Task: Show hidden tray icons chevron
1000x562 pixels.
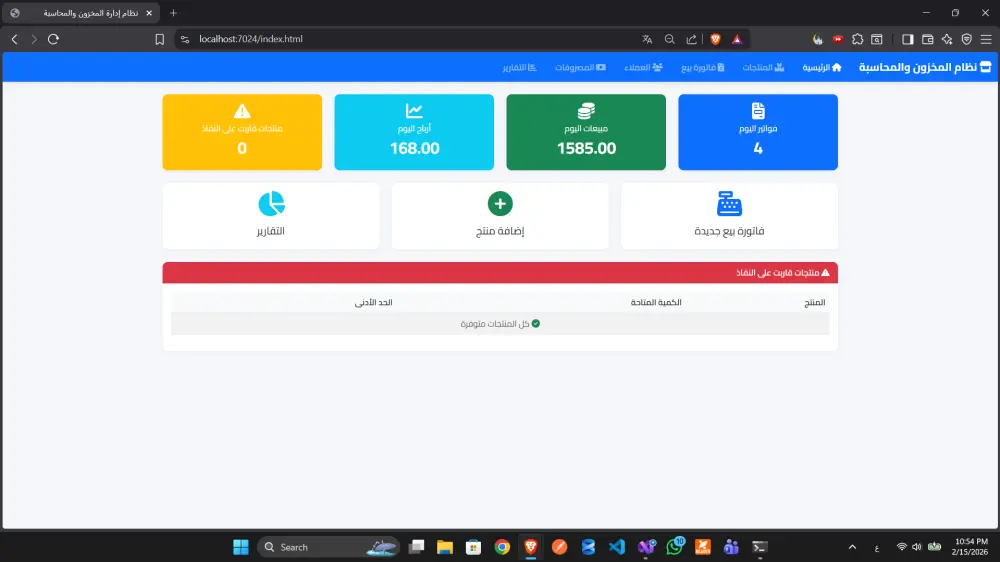Action: pyautogui.click(x=852, y=547)
